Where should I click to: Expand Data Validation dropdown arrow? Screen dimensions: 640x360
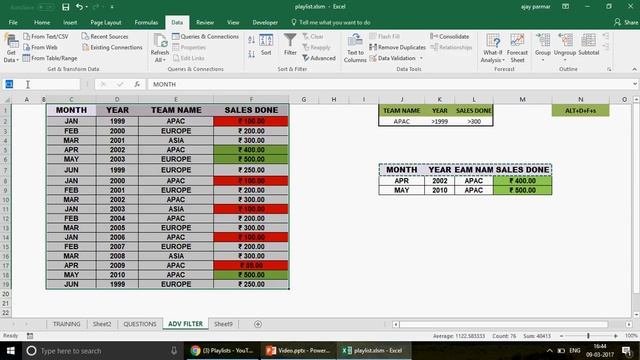[x=422, y=58]
